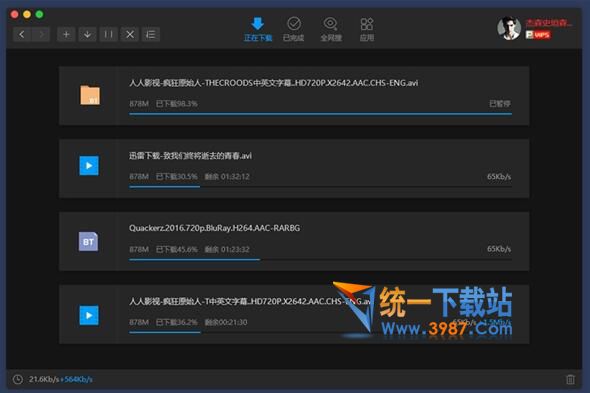The width and height of the screenshot is (590, 393).
Task: Delete task with the X toolbar icon
Action: [x=130, y=35]
